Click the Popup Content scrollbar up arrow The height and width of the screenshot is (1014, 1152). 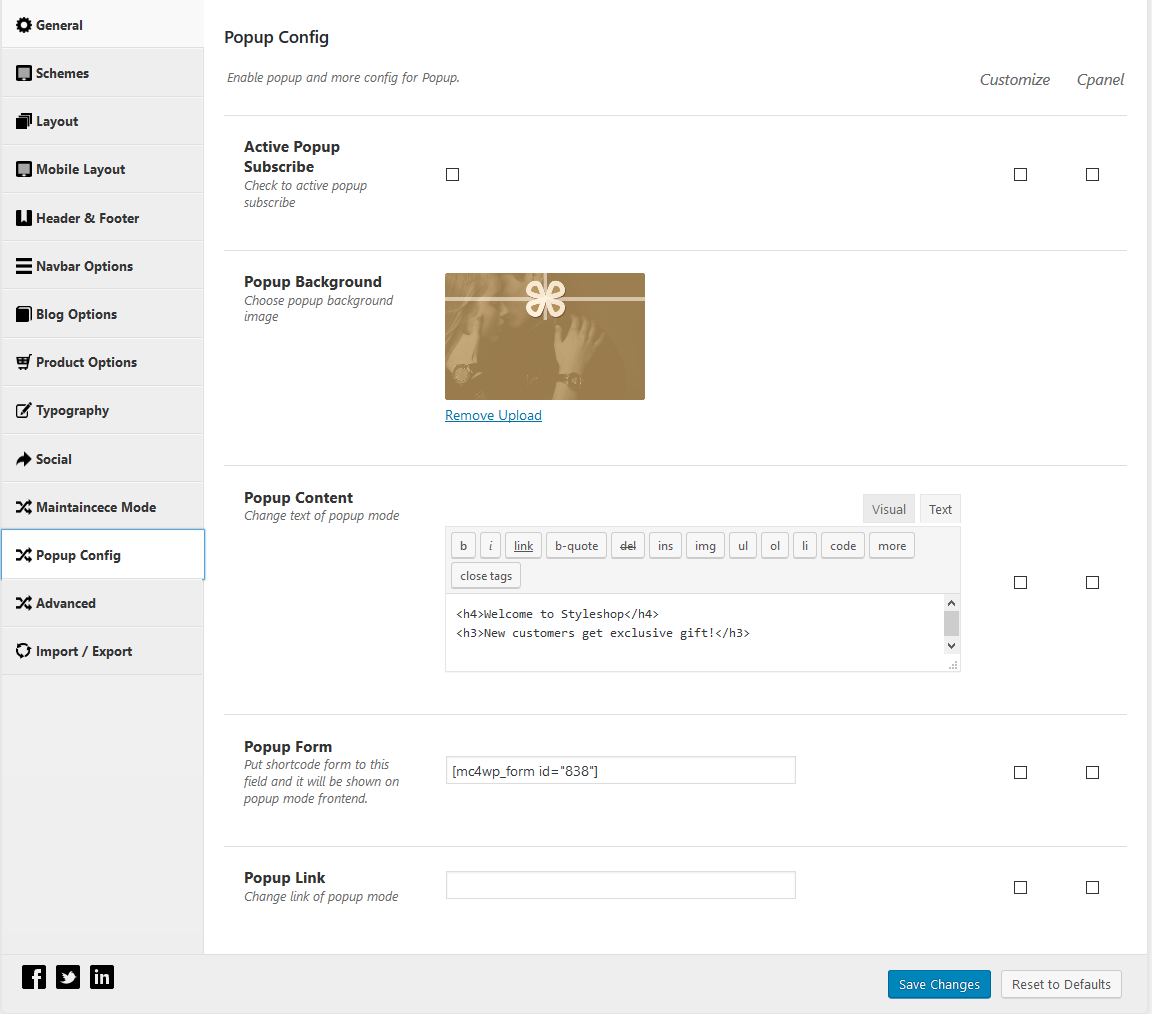(951, 603)
